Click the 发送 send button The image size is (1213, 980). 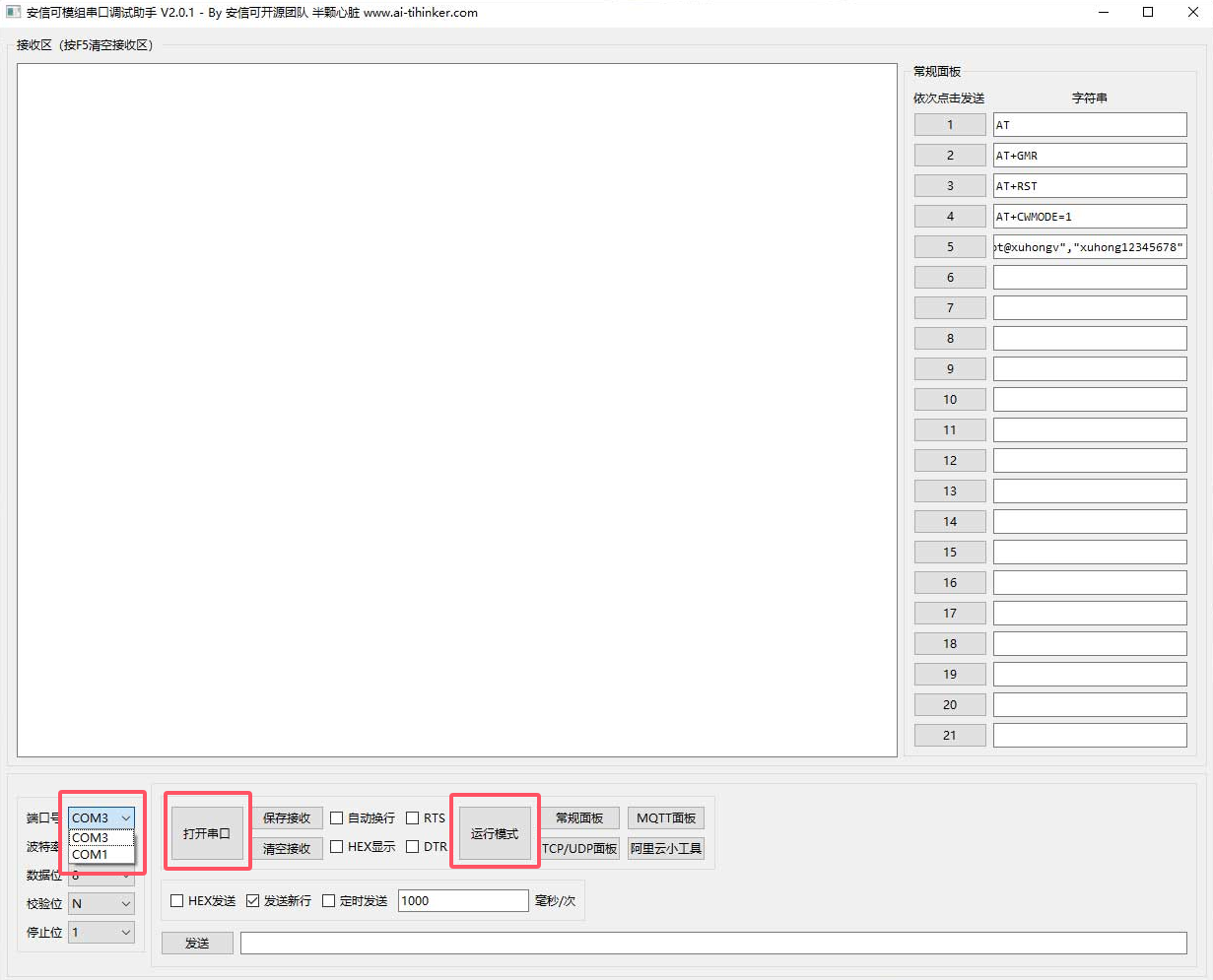coord(197,943)
